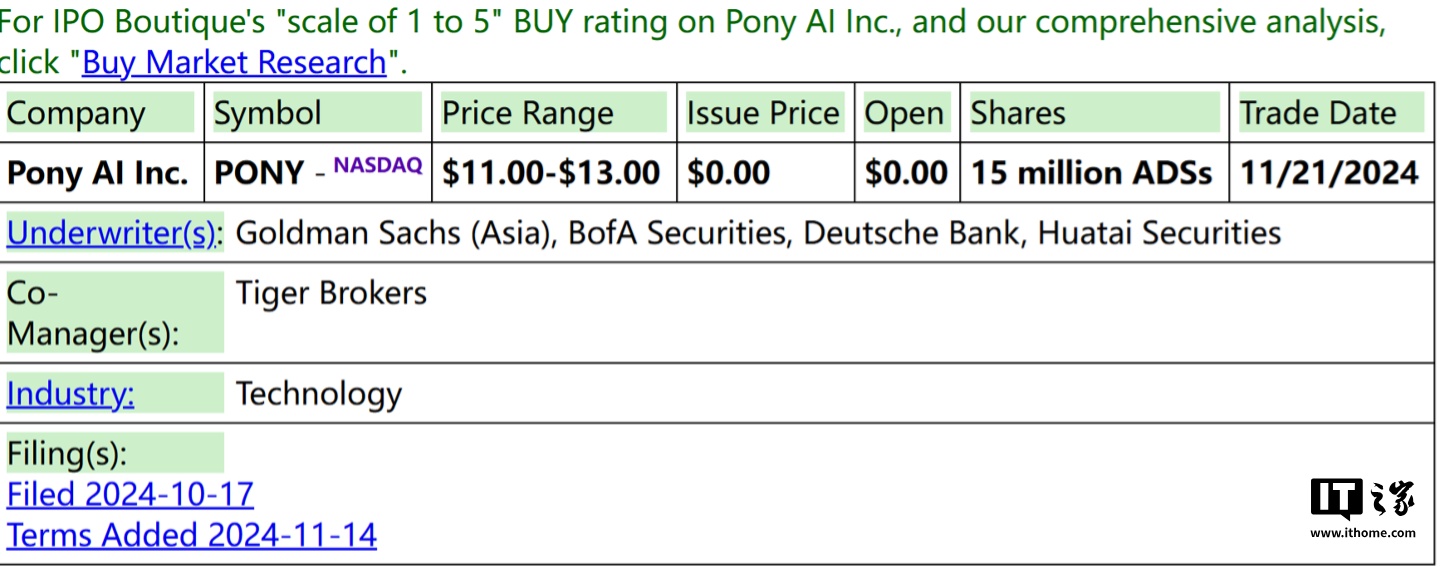The width and height of the screenshot is (1440, 567).
Task: Click the NASDAQ exchange label
Action: click(x=378, y=165)
